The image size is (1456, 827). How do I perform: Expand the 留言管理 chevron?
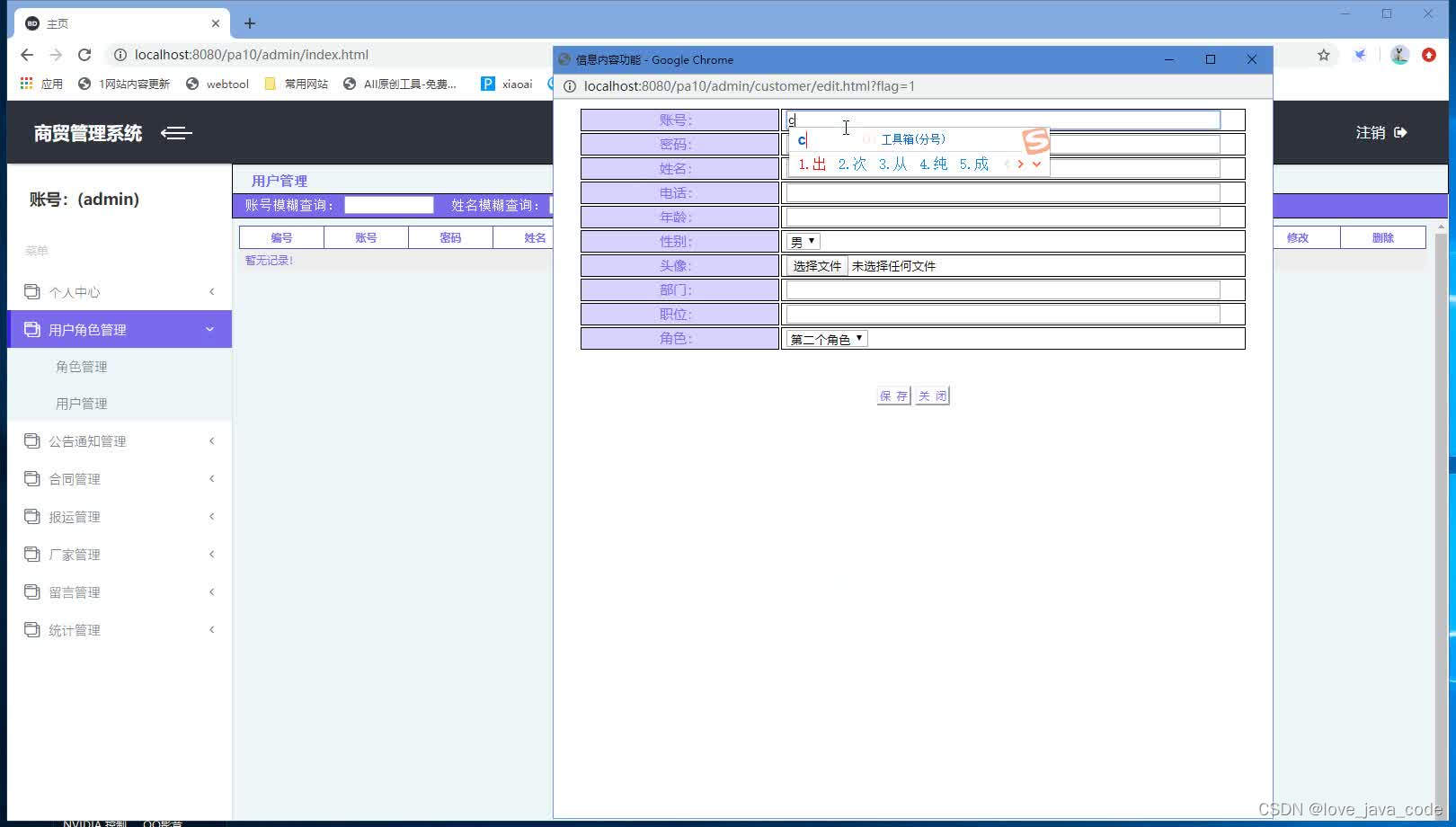pos(211,591)
